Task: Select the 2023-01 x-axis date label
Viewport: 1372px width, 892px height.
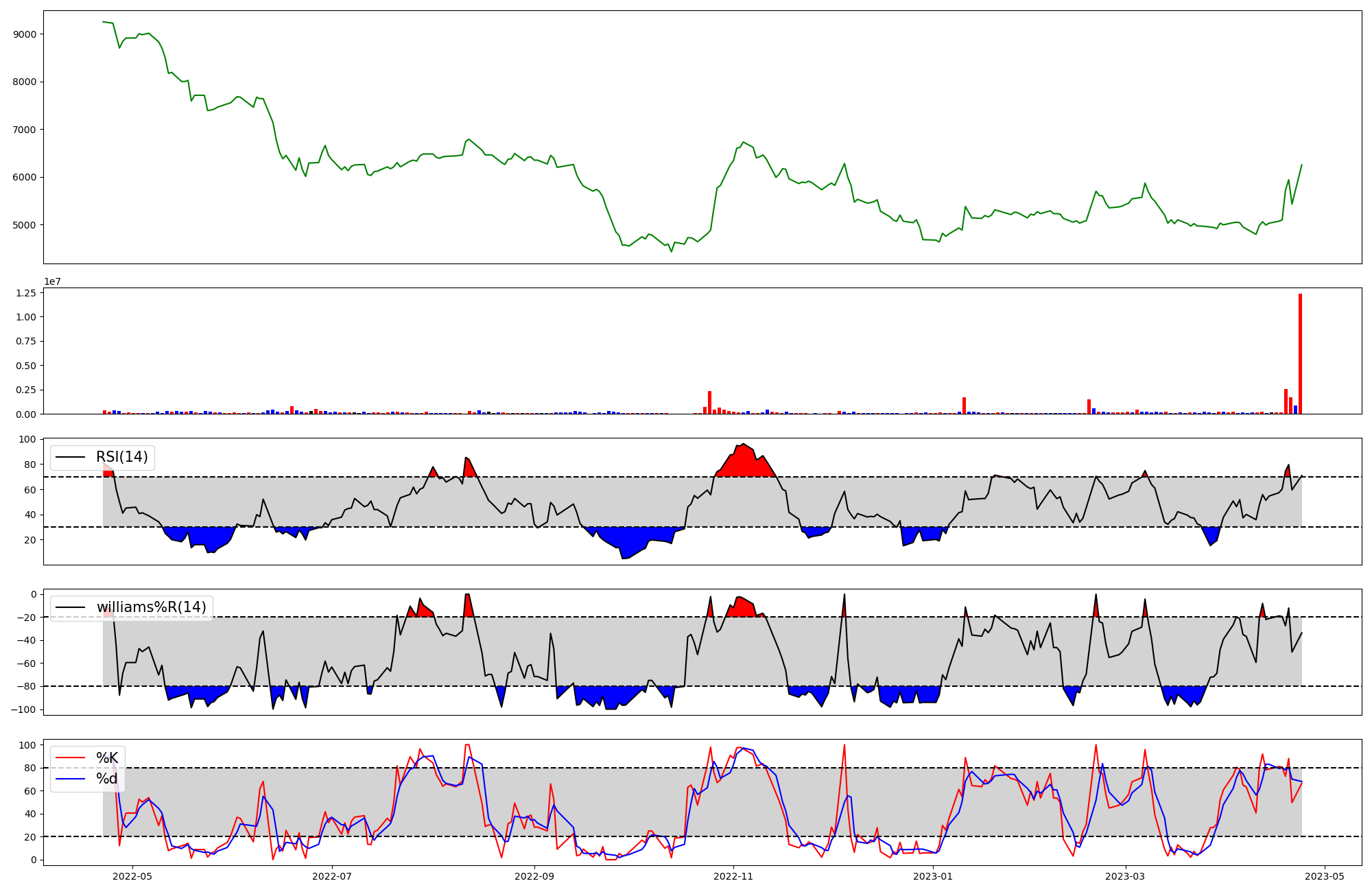Action: [934, 876]
